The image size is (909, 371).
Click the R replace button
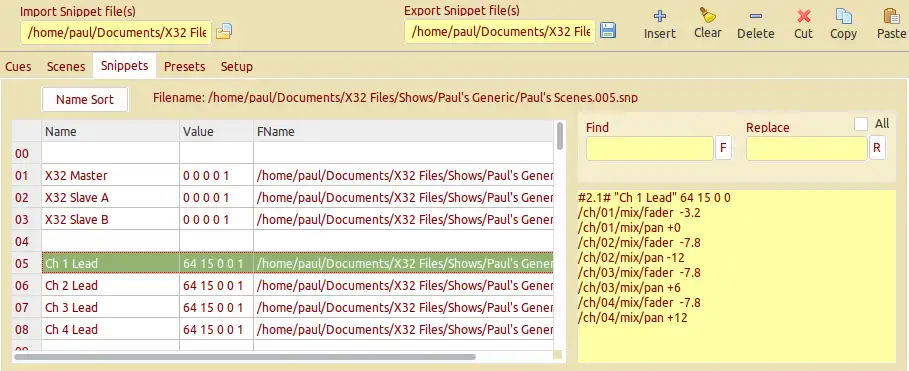tap(877, 148)
